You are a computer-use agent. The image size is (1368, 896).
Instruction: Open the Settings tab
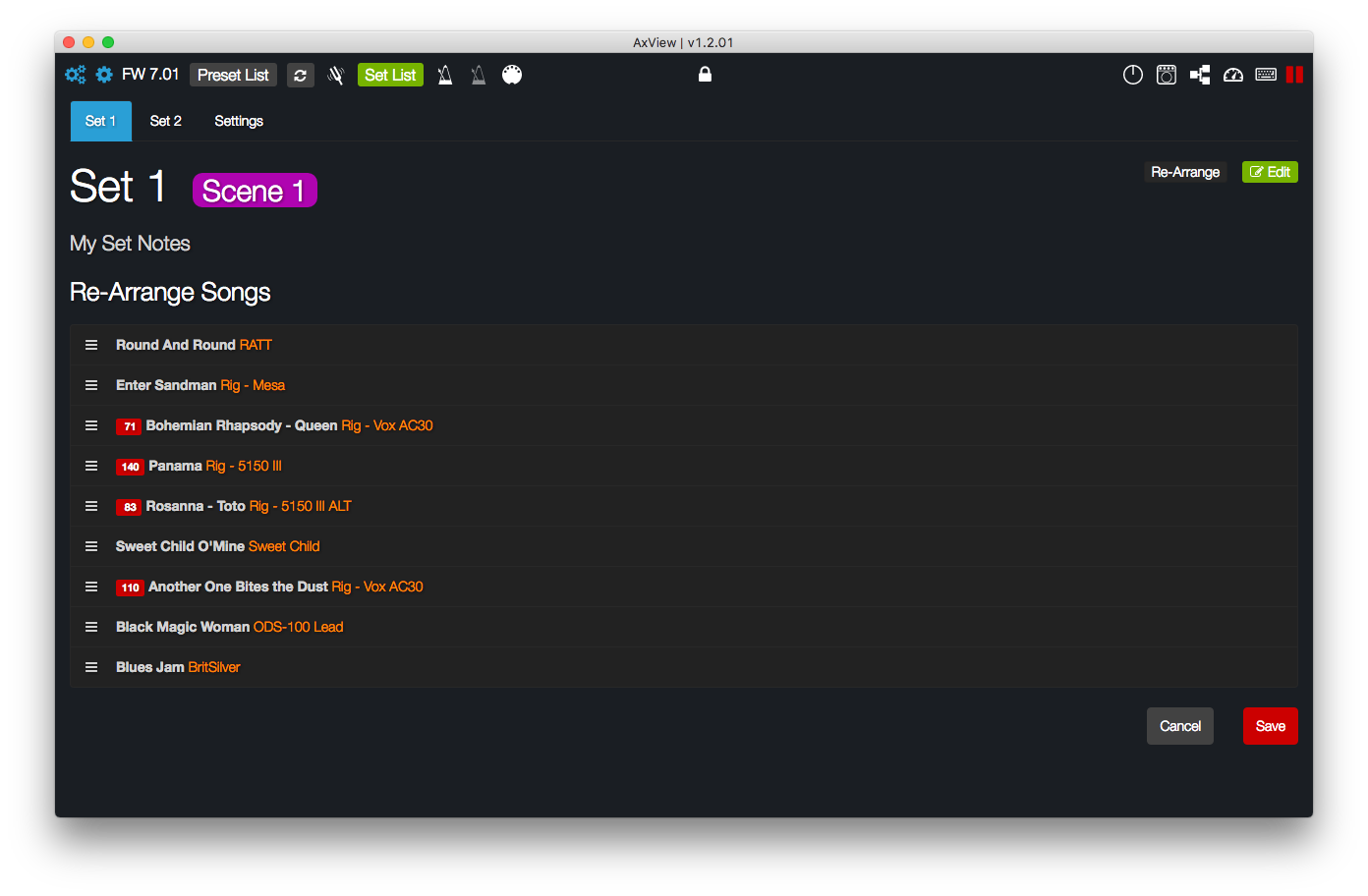(239, 121)
